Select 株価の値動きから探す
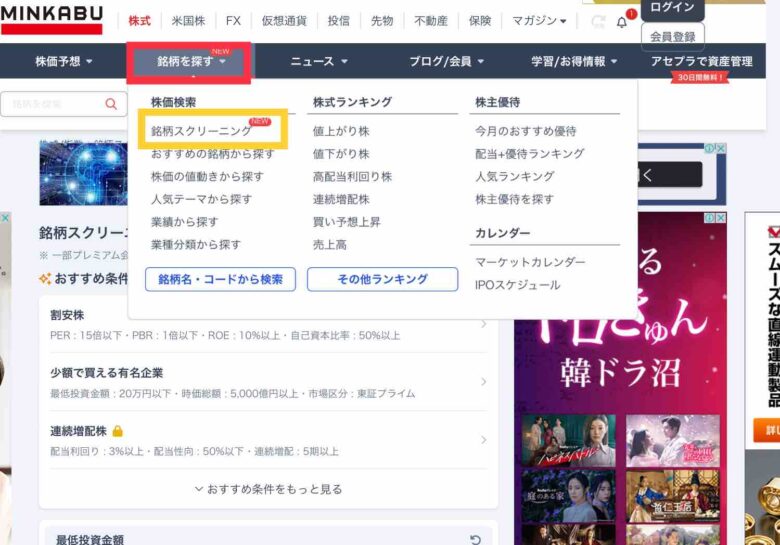780x545 pixels. pyautogui.click(x=207, y=177)
